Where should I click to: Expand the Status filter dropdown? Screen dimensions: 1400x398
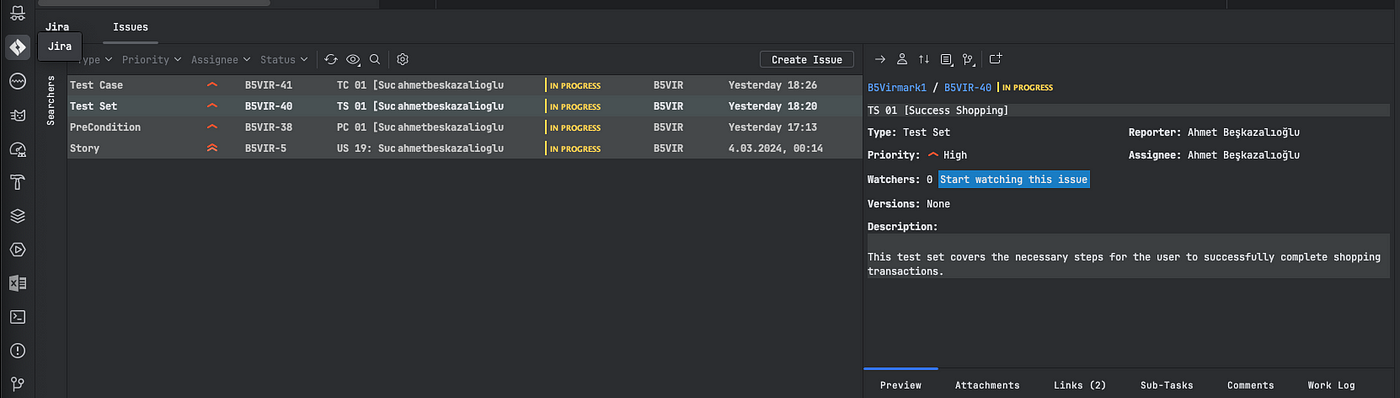pos(284,60)
